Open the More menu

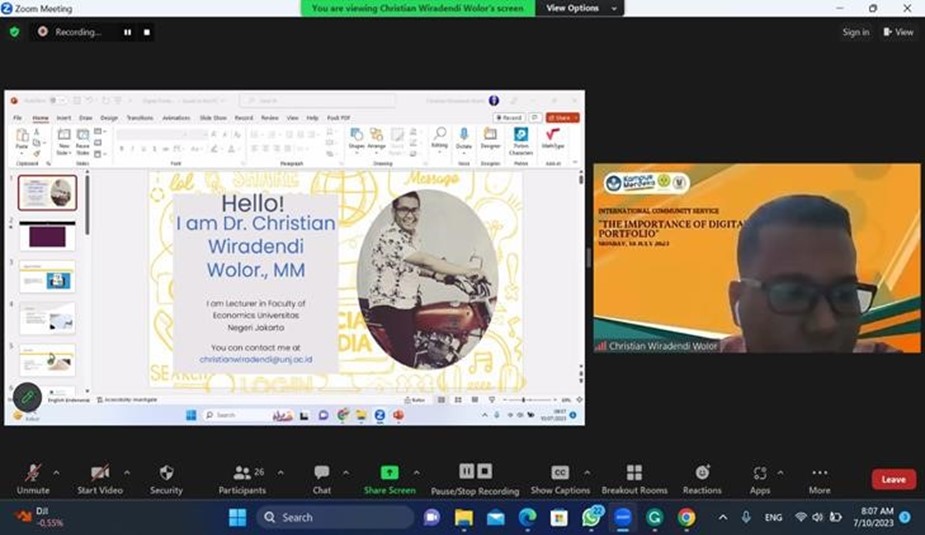[819, 473]
